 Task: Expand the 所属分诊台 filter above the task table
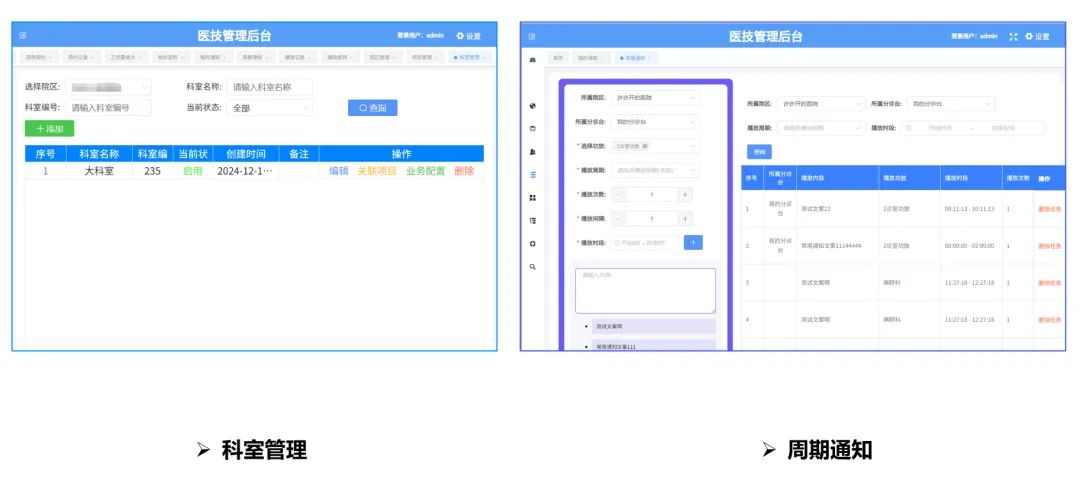click(951, 104)
